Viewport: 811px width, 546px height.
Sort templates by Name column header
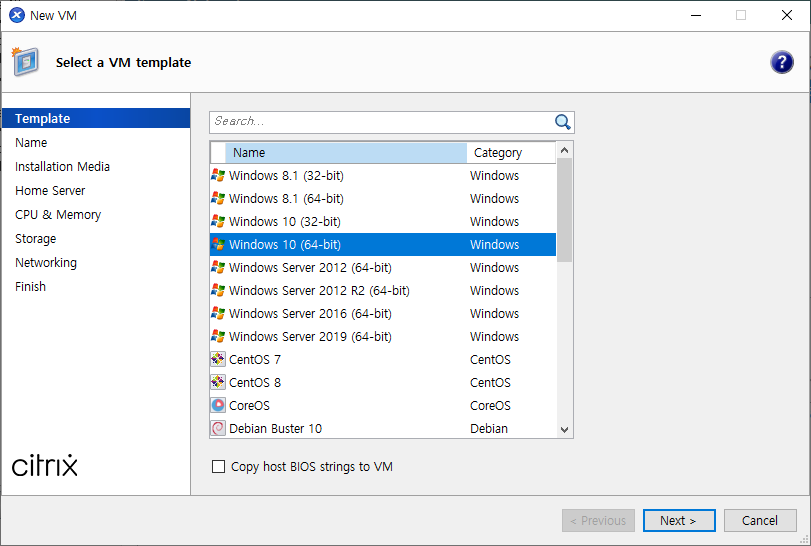coord(346,153)
